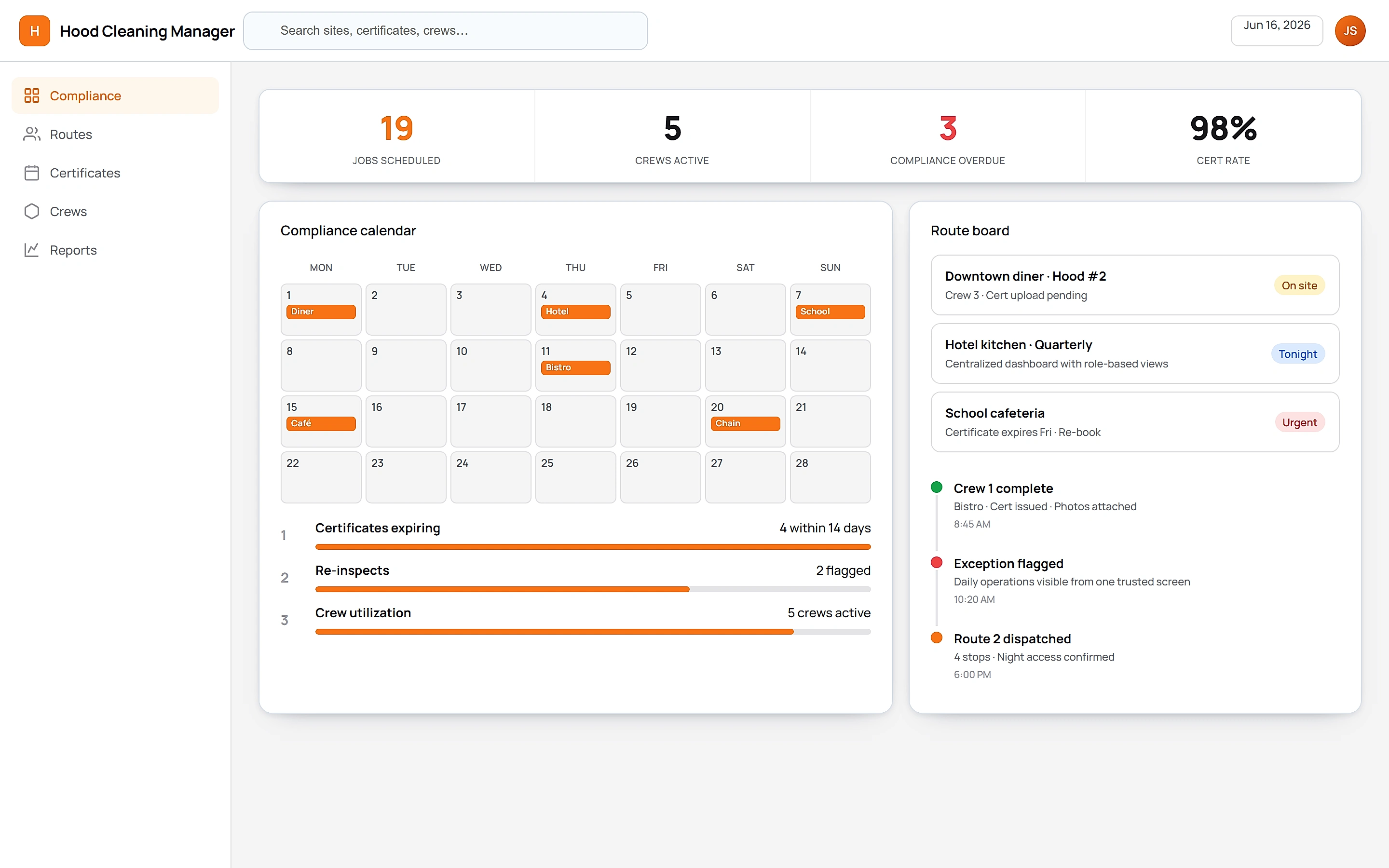Click the 'Crew 3 · Cert upload pending' text

point(1016,295)
